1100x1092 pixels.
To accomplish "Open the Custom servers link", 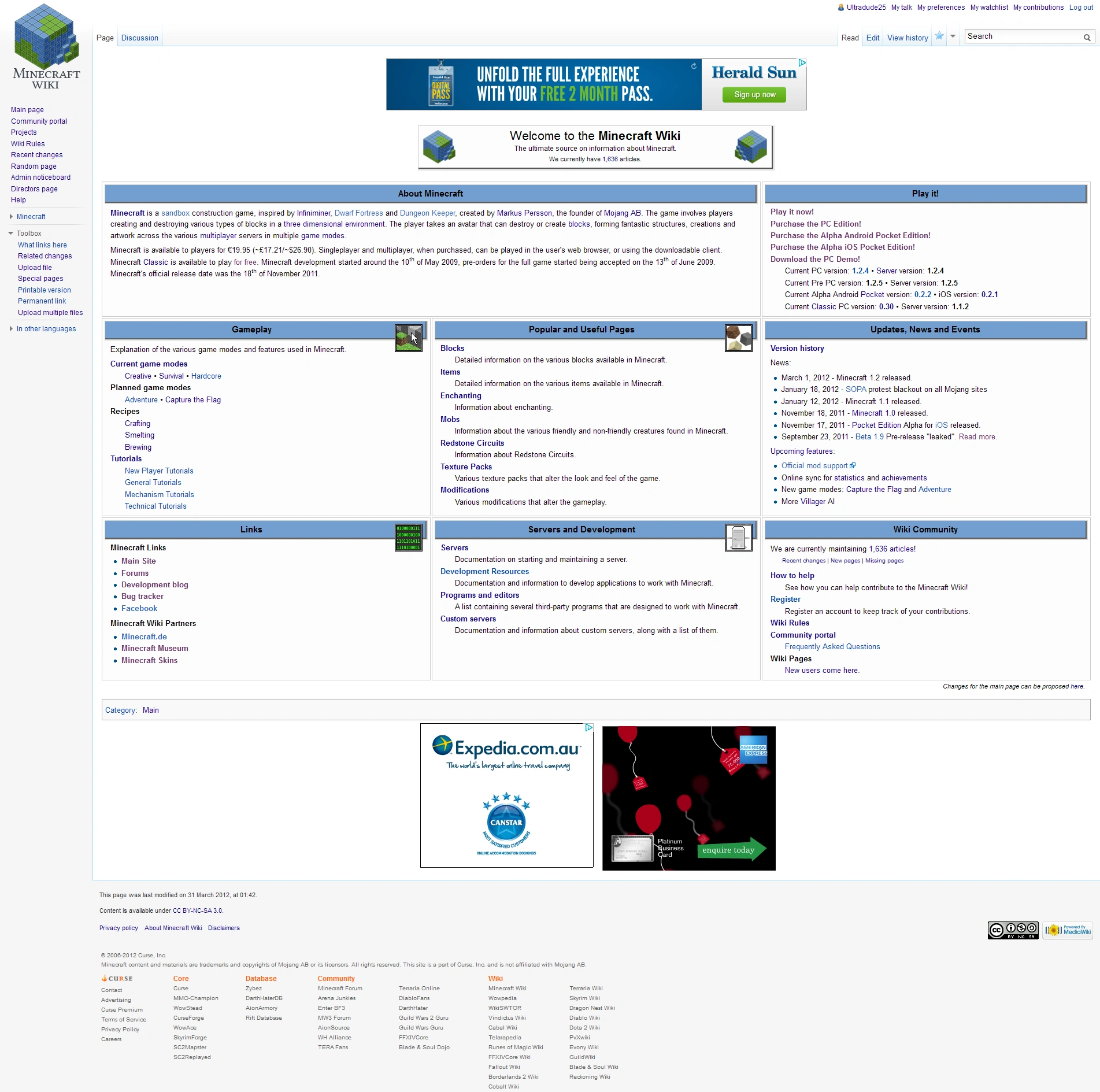I will coord(468,619).
